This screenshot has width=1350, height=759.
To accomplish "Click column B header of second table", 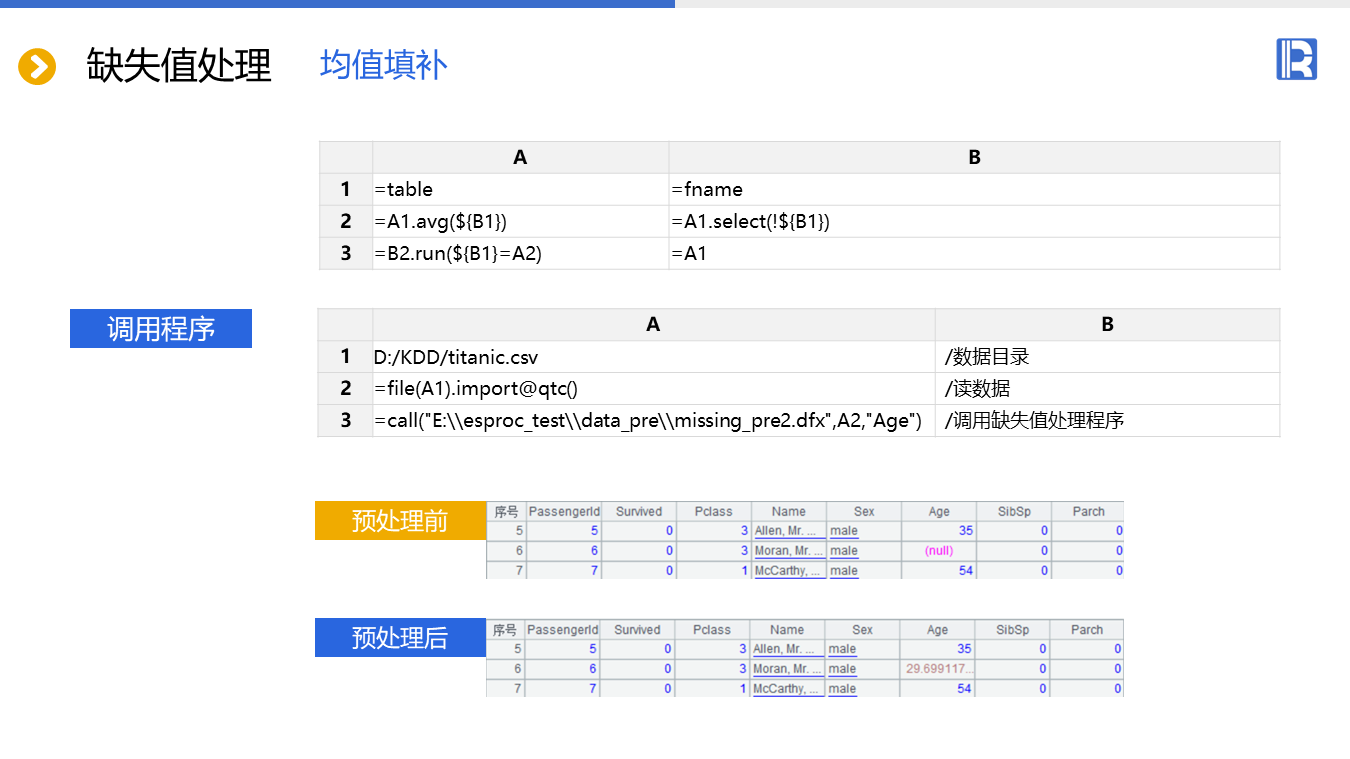I will pos(1107,325).
